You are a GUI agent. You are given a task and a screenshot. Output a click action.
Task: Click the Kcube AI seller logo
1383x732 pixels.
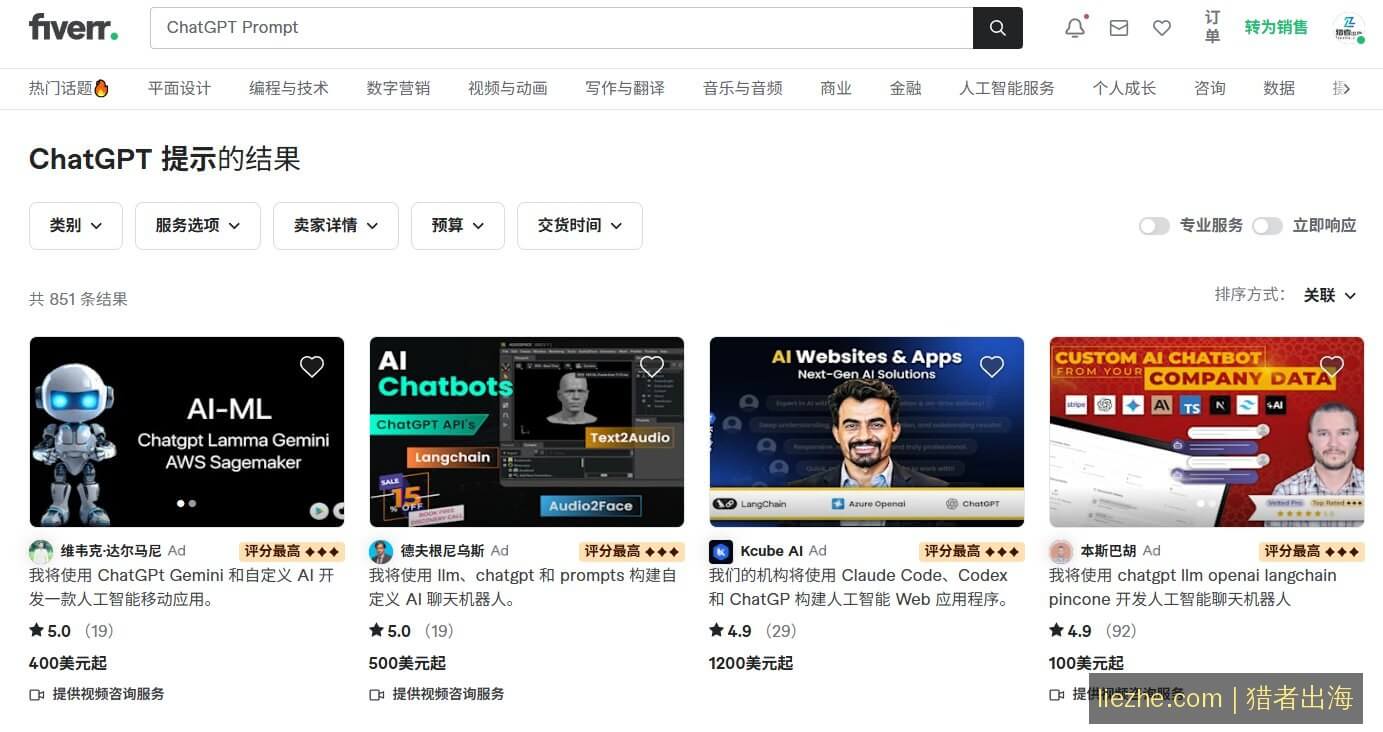721,551
